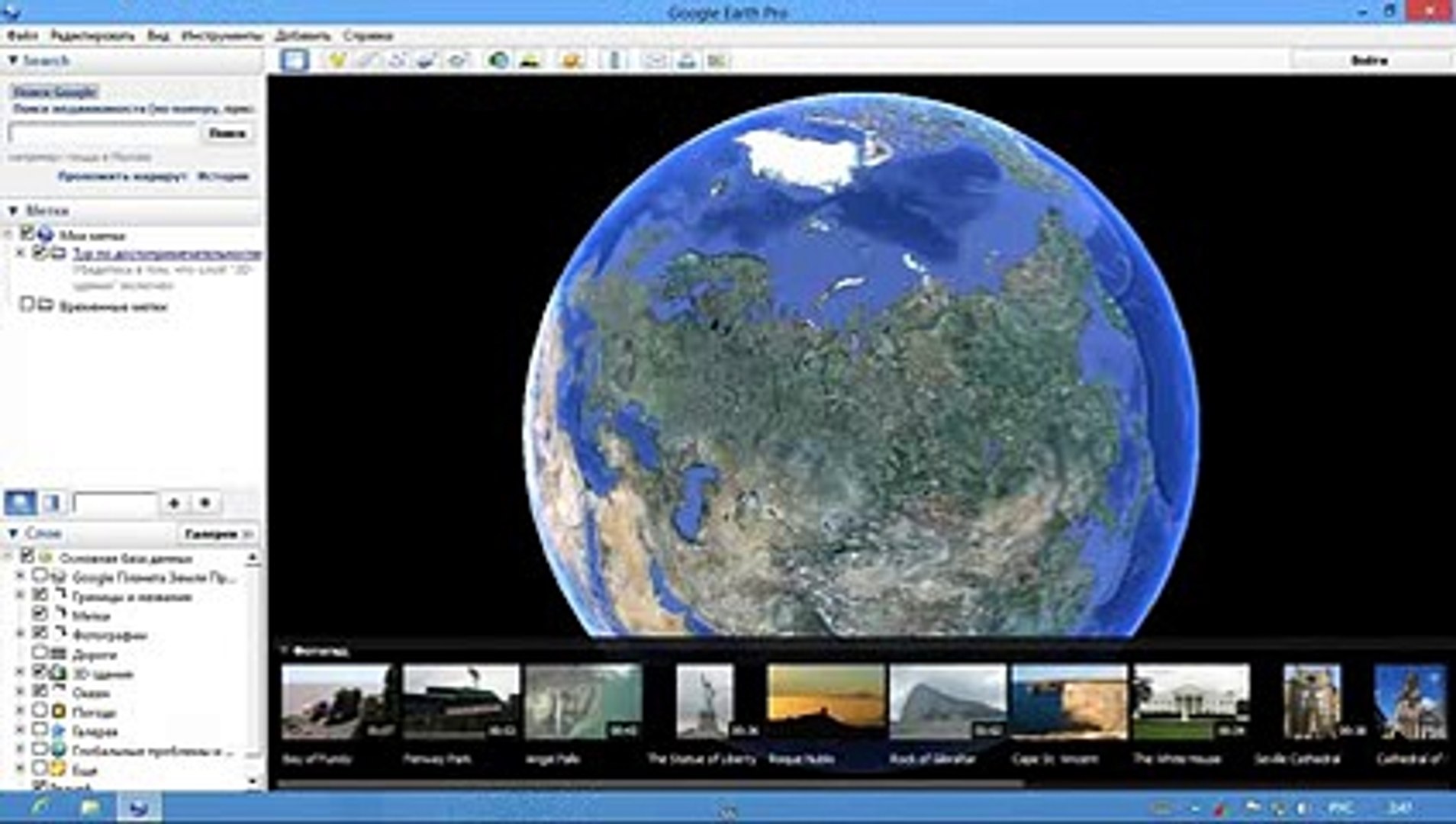Click the Google Earth taskbar icon

pos(139,807)
